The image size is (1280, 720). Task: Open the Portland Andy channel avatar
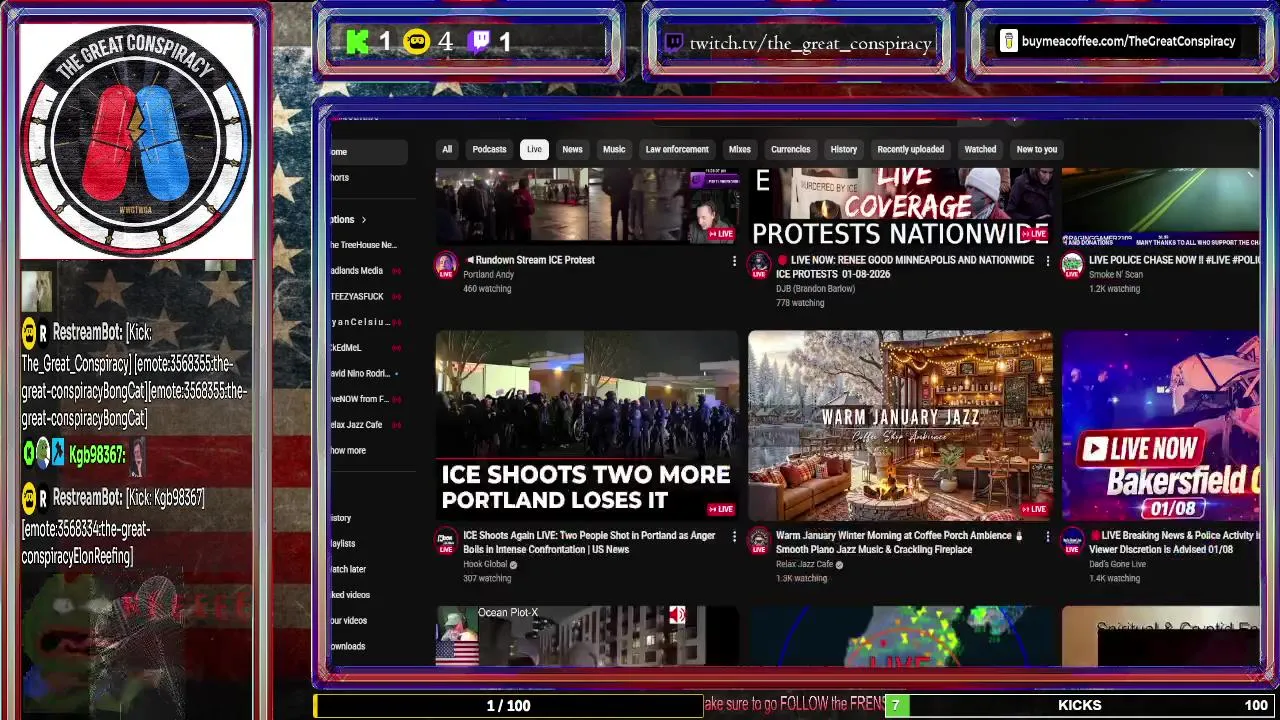tap(446, 264)
